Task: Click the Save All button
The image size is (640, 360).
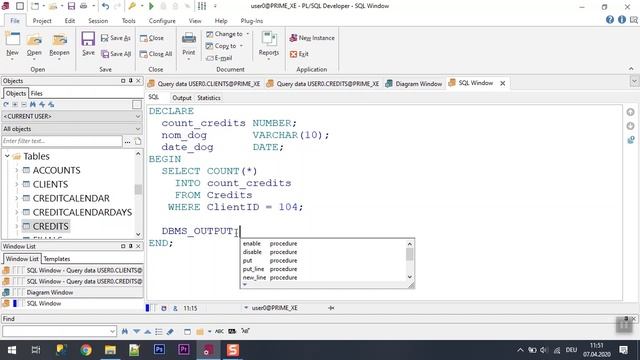Action: tap(116, 54)
